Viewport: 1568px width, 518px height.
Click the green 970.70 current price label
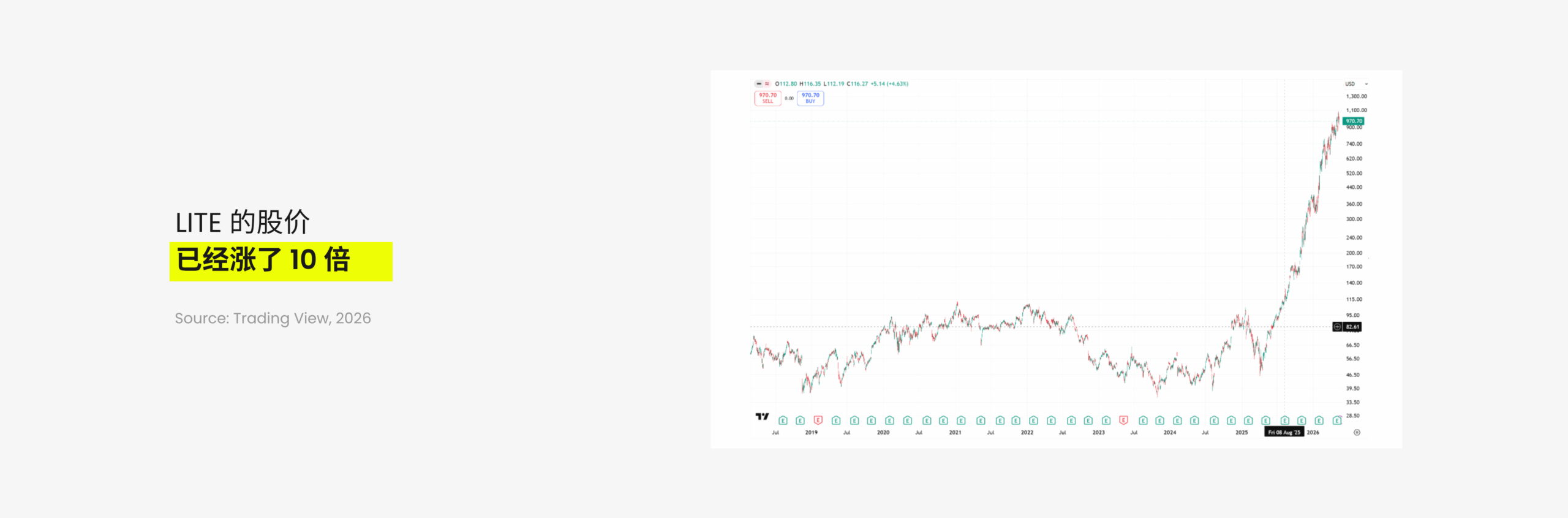pos(1354,121)
